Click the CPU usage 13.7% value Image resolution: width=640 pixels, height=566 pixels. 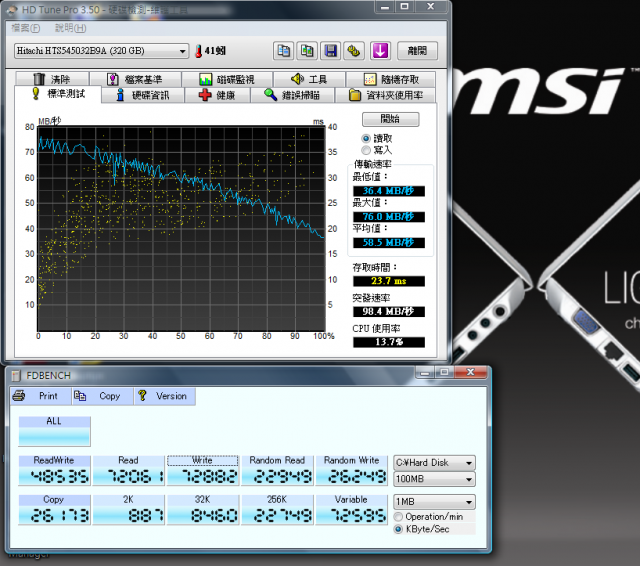point(389,342)
